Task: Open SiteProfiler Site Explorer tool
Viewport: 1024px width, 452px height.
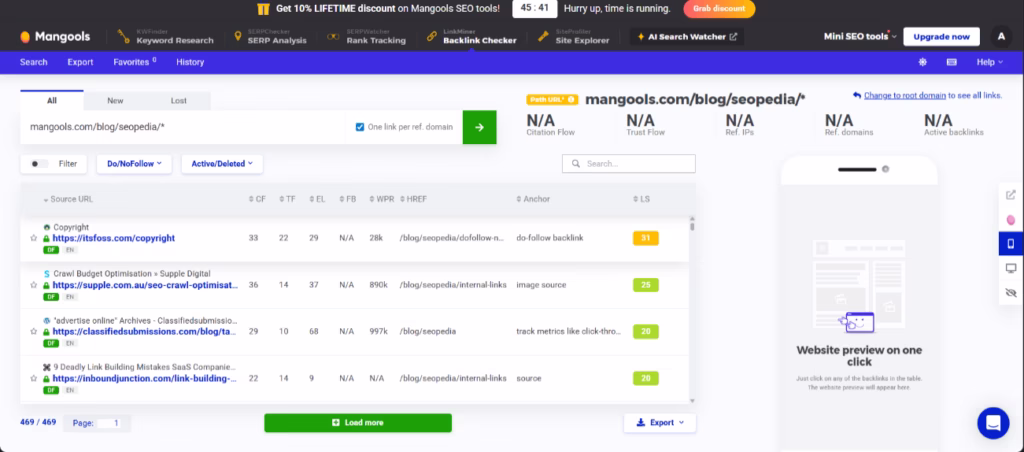Action: pos(573,37)
